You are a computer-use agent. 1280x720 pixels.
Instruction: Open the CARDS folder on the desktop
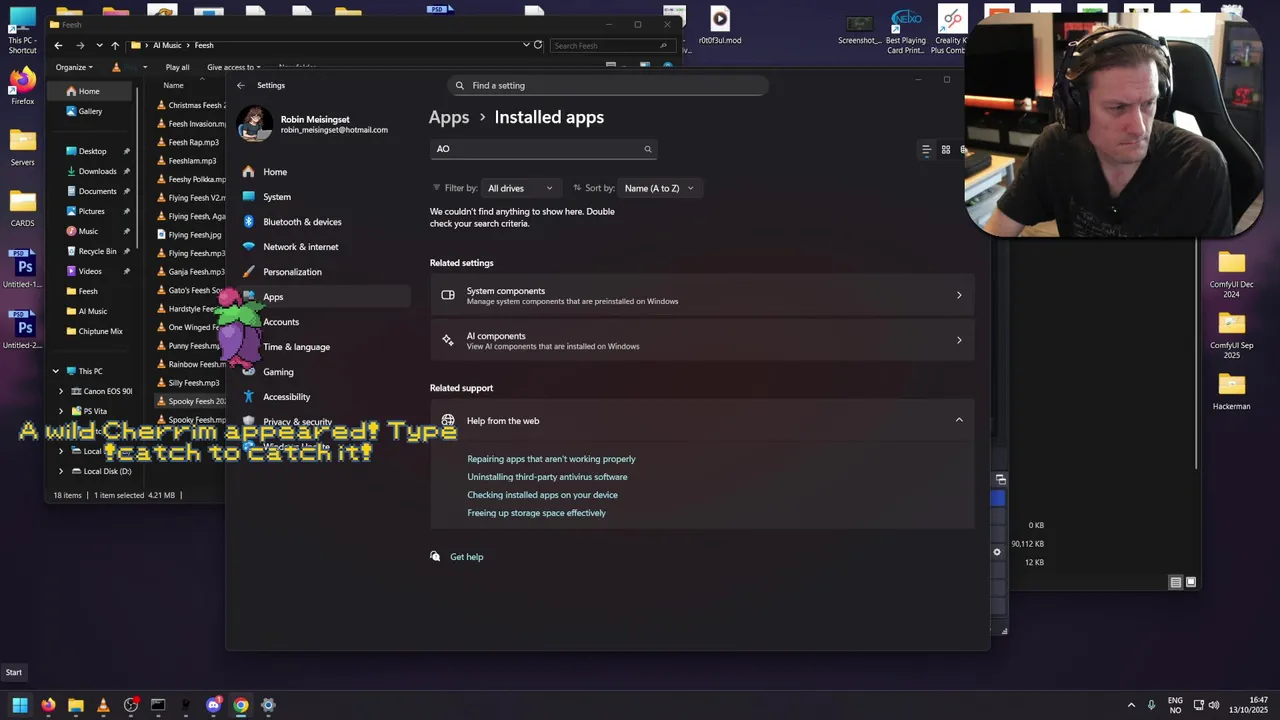click(x=22, y=208)
